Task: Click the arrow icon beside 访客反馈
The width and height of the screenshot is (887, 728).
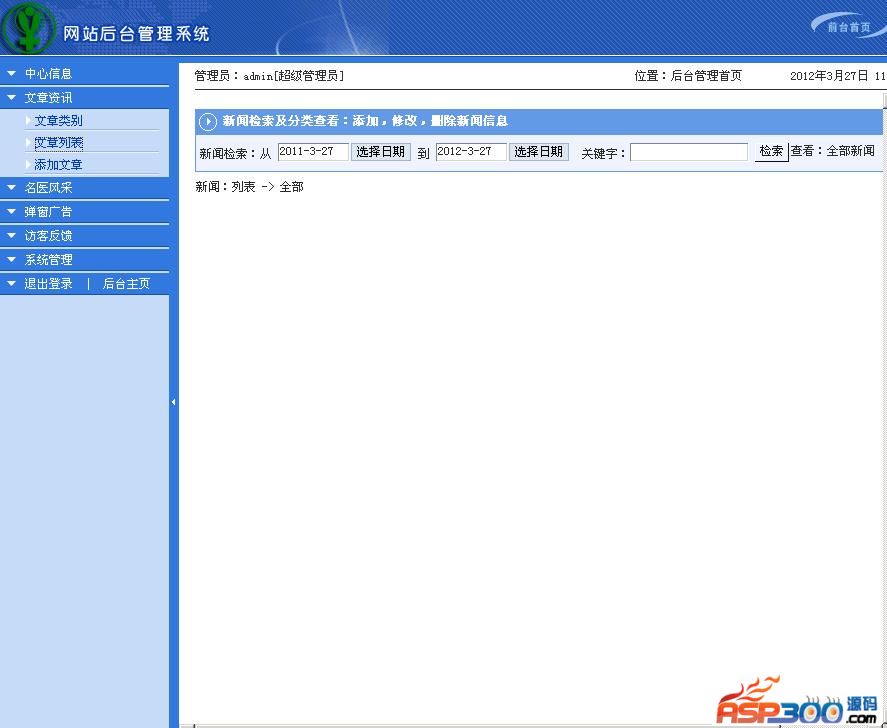Action: coord(11,235)
